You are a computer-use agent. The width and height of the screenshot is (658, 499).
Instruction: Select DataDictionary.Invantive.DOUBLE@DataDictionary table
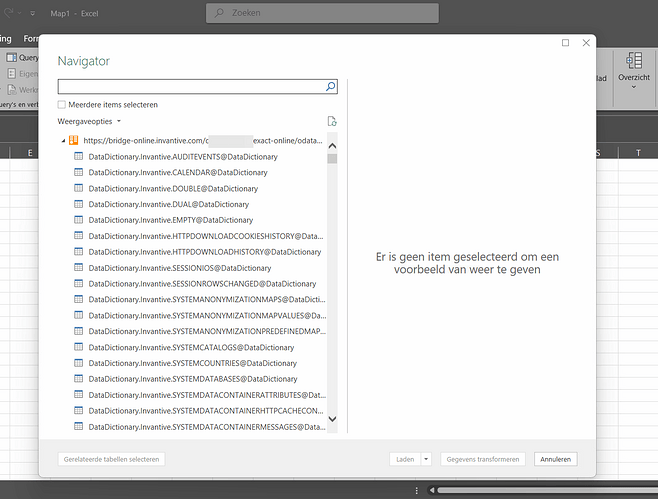[x=173, y=188]
